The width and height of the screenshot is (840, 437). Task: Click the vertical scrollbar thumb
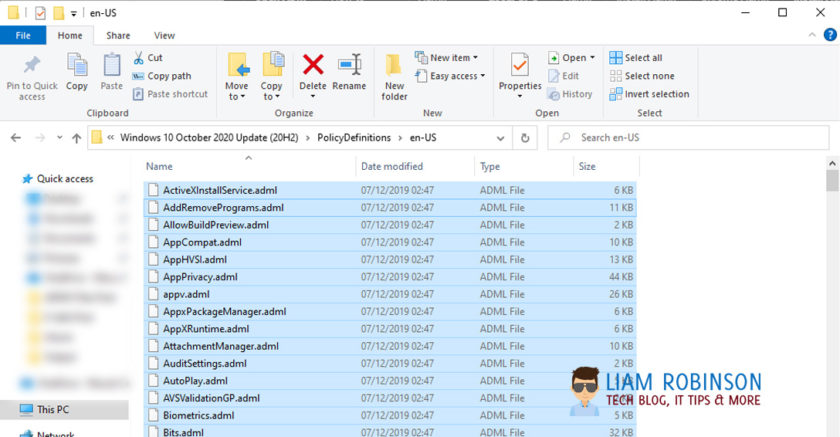pyautogui.click(x=832, y=180)
